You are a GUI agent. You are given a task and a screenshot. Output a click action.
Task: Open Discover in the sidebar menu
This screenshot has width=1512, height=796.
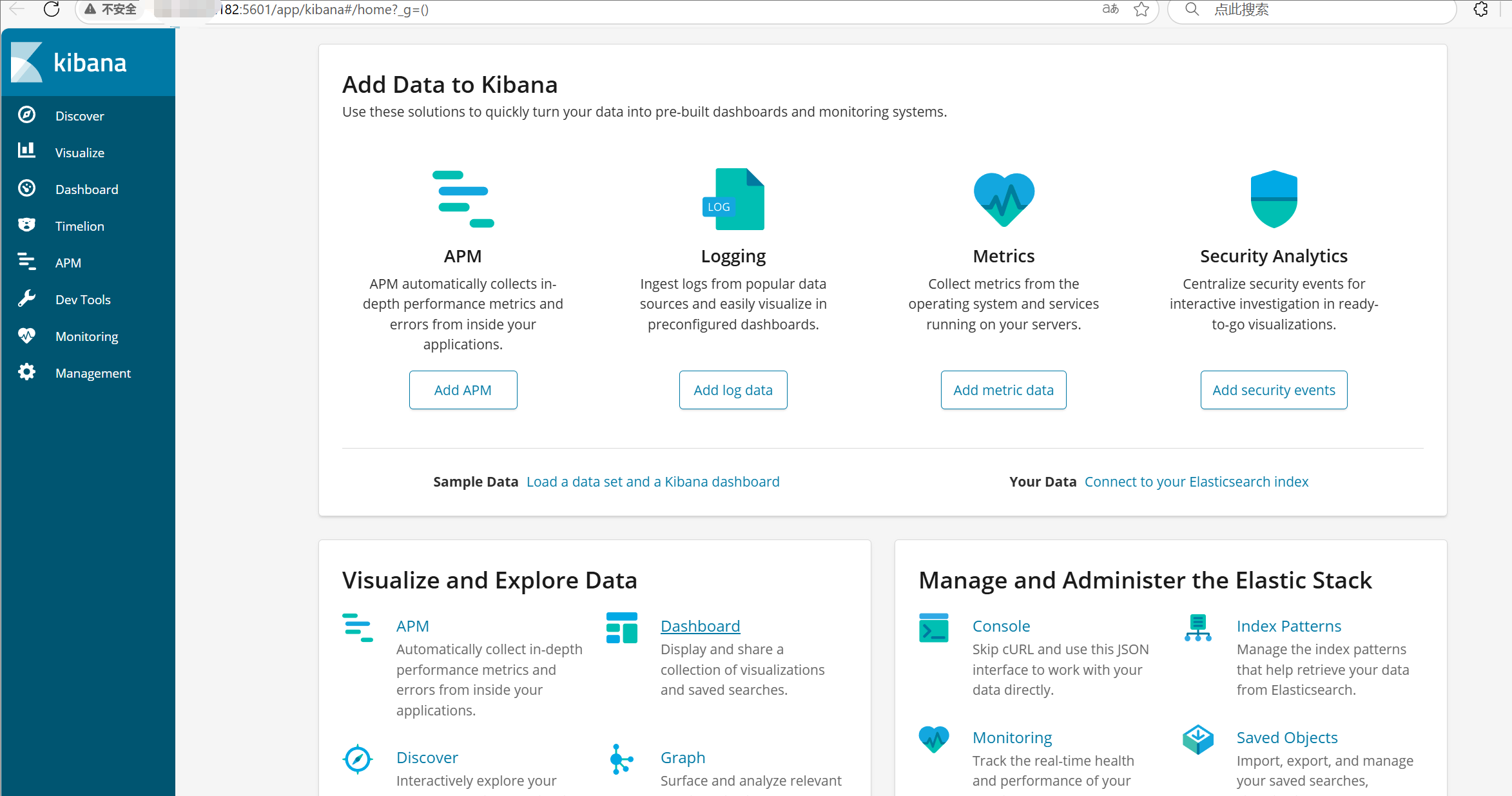pos(80,116)
